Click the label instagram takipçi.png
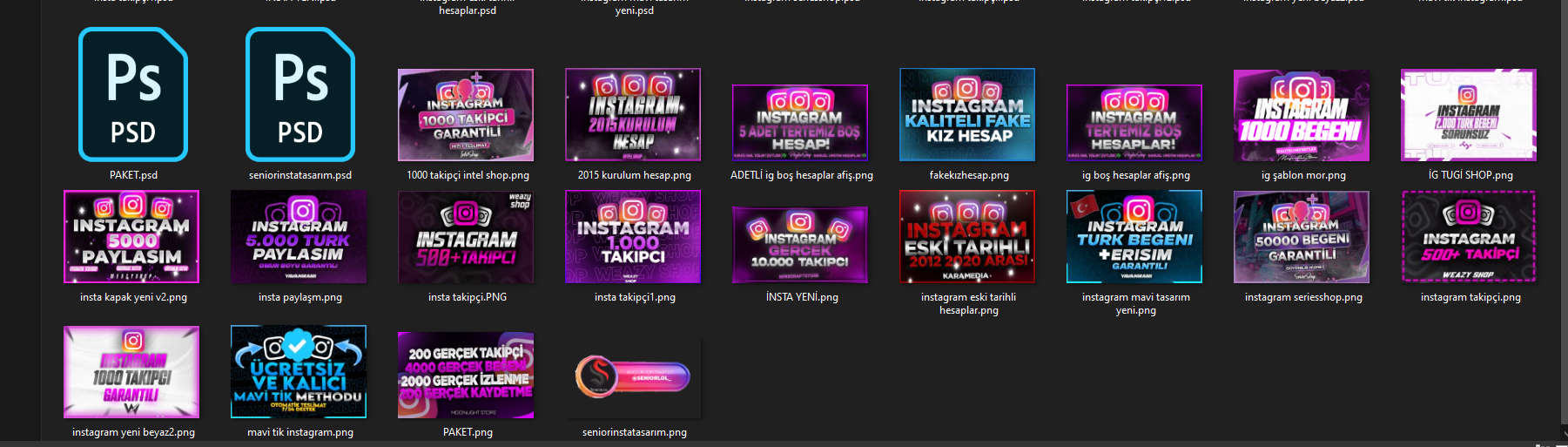Viewport: 1568px width, 447px height. (1470, 297)
